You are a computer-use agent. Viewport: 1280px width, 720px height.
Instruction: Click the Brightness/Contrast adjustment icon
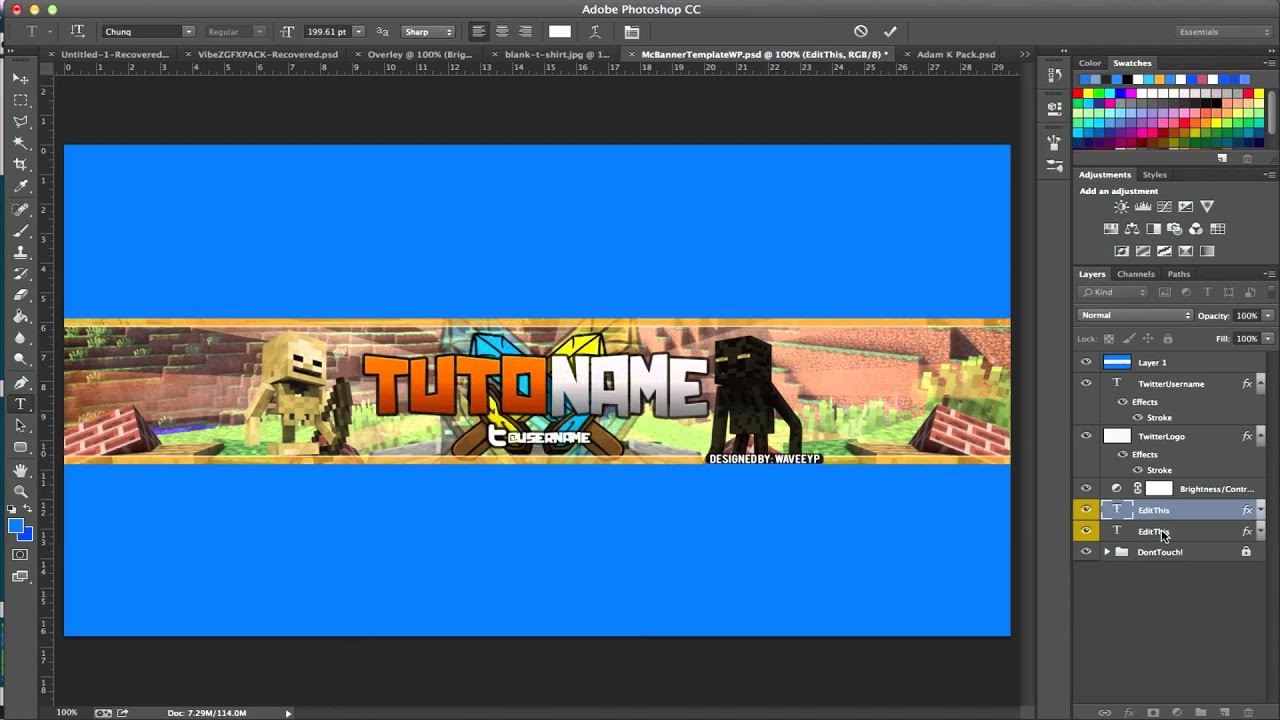[1121, 207]
